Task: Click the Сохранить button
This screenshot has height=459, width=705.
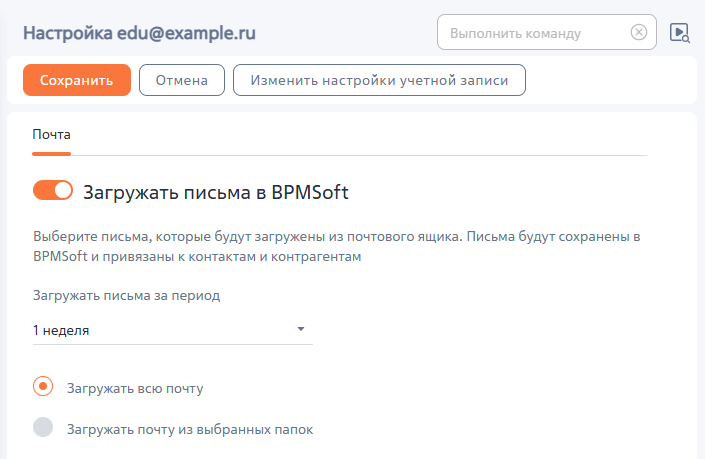Action: tap(77, 80)
